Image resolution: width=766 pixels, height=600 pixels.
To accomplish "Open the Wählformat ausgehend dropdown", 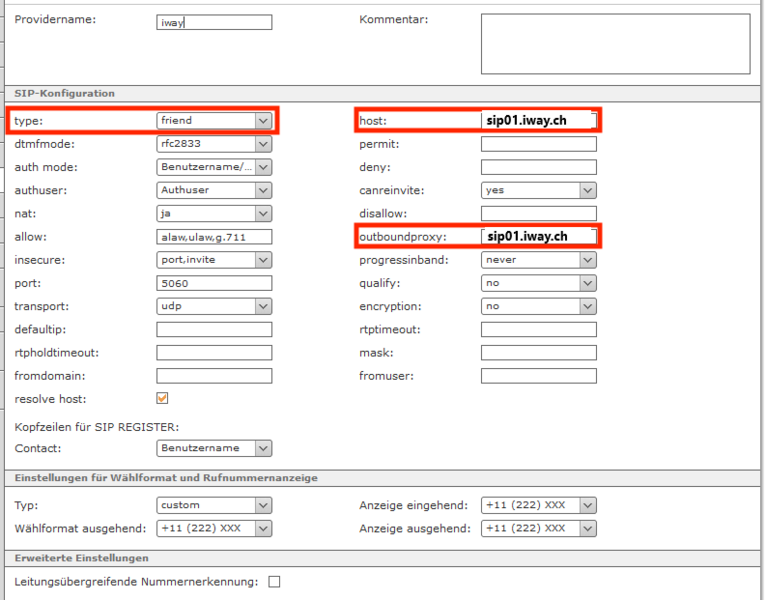I will pyautogui.click(x=214, y=528).
